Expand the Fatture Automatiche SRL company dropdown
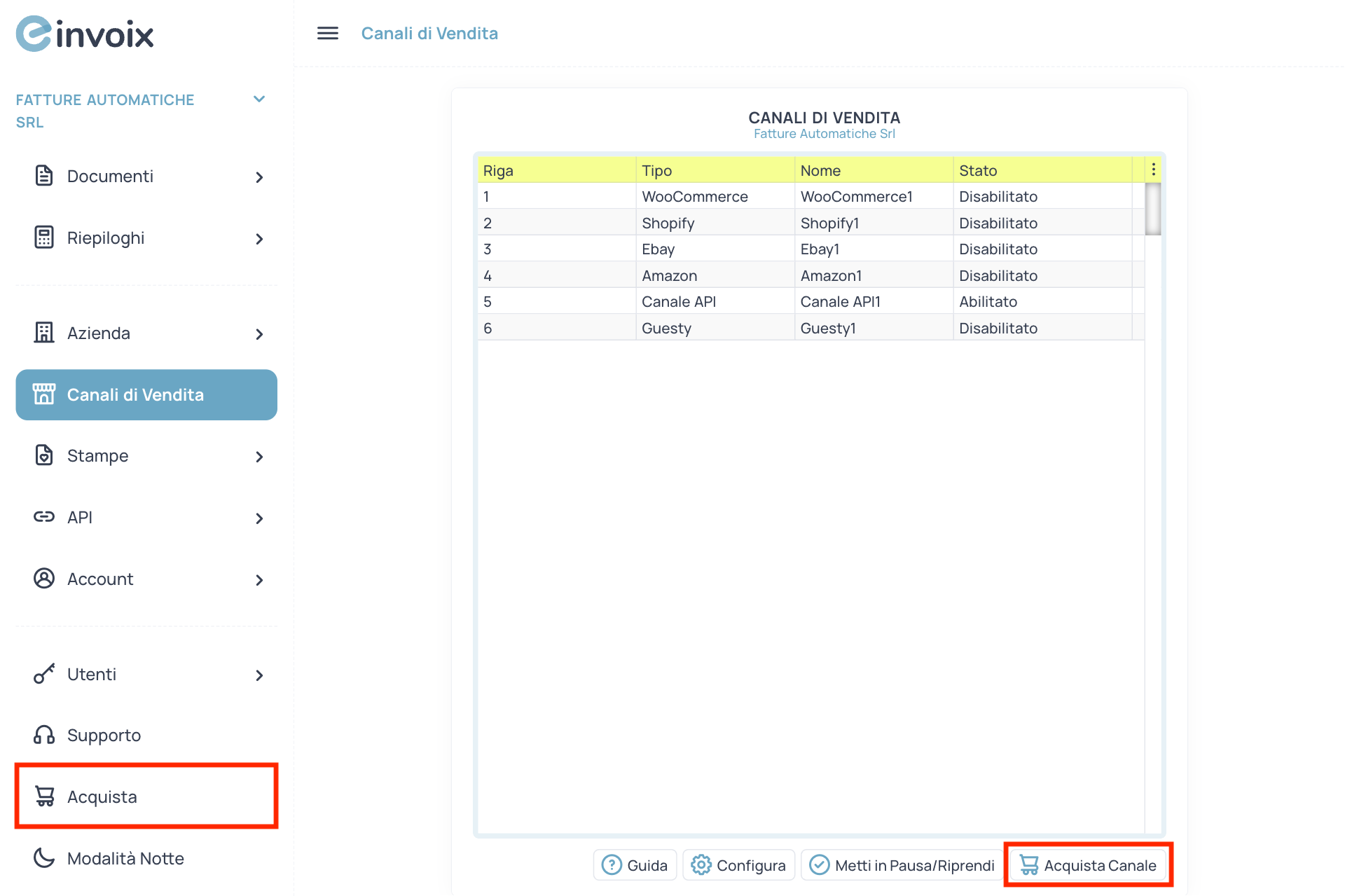1345x896 pixels. [x=258, y=99]
